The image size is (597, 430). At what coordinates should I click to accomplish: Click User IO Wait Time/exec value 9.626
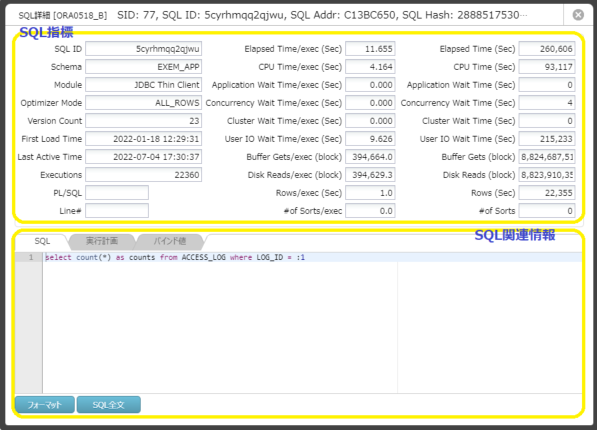click(370, 139)
